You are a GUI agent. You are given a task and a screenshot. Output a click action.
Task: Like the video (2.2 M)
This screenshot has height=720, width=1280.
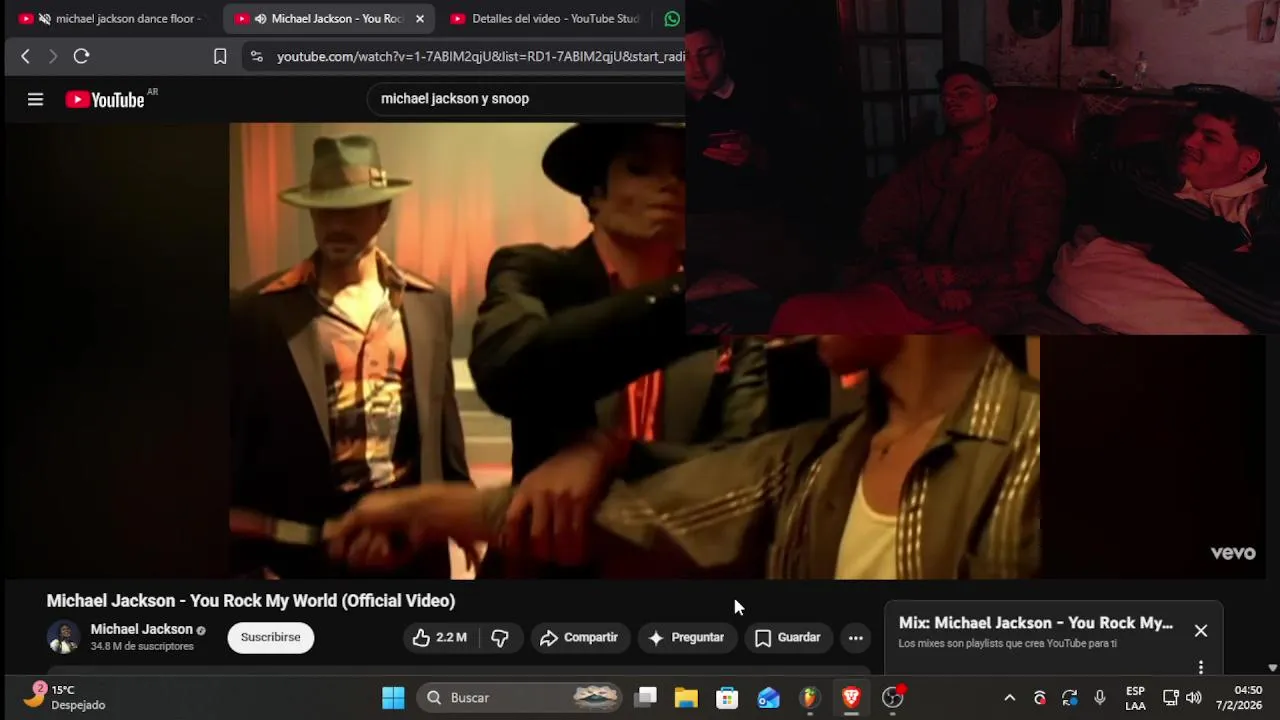tap(440, 637)
